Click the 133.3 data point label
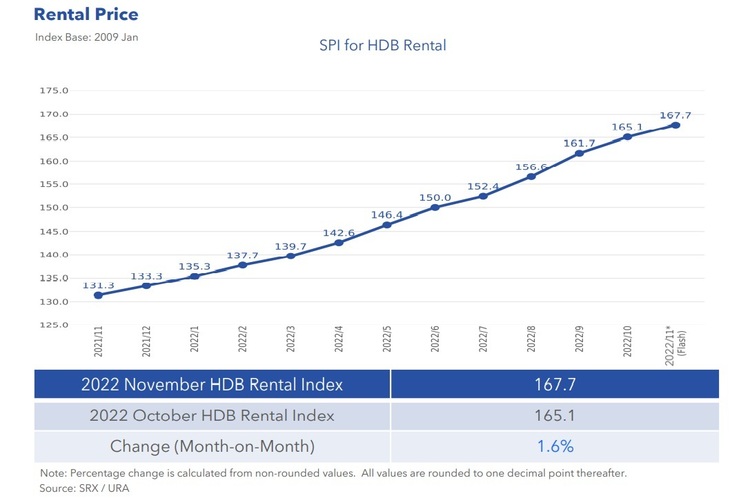The width and height of the screenshot is (750, 498). point(146,277)
